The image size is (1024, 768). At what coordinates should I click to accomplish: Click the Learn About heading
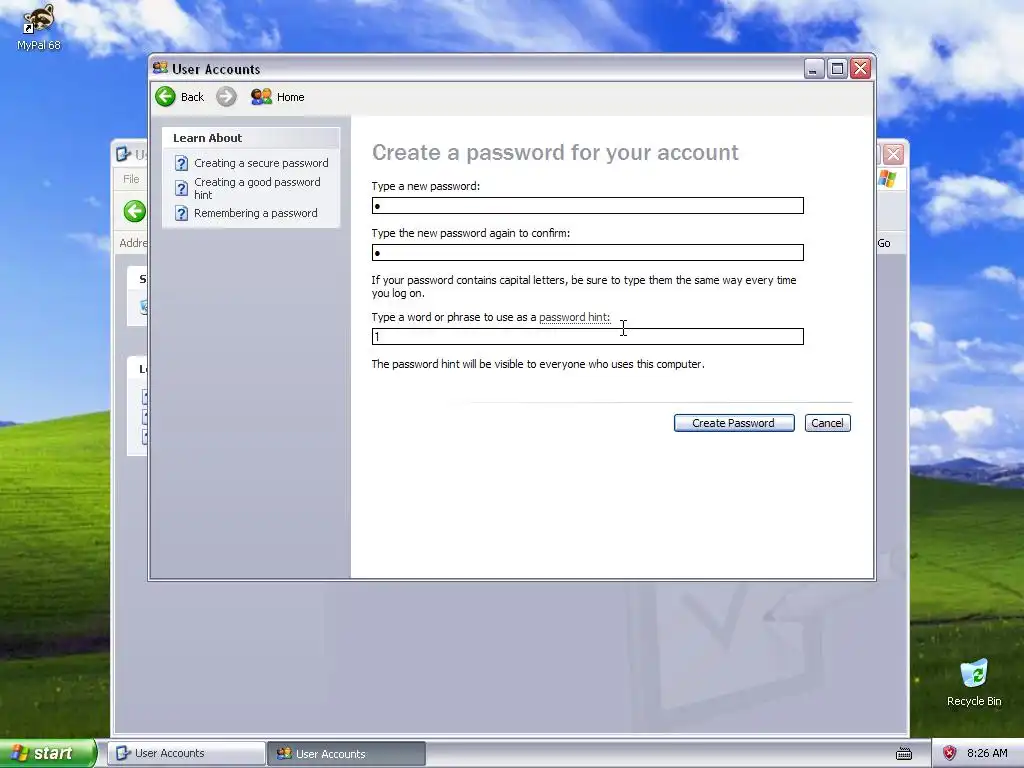click(208, 138)
